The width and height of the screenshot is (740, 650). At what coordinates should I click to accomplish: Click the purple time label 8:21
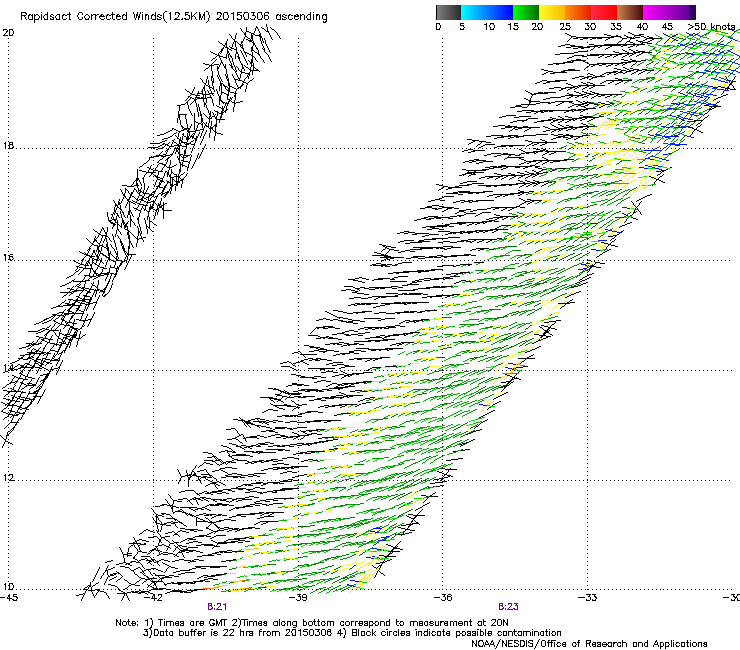(217, 607)
